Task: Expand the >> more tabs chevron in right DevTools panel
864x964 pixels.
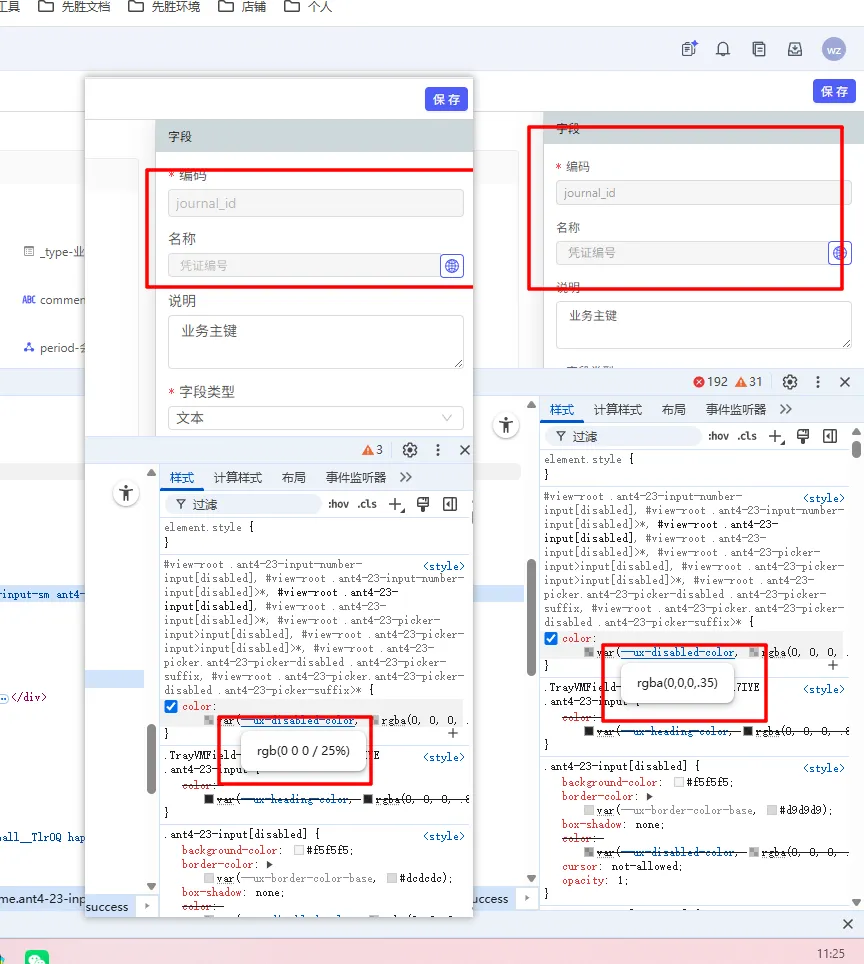Action: [786, 409]
